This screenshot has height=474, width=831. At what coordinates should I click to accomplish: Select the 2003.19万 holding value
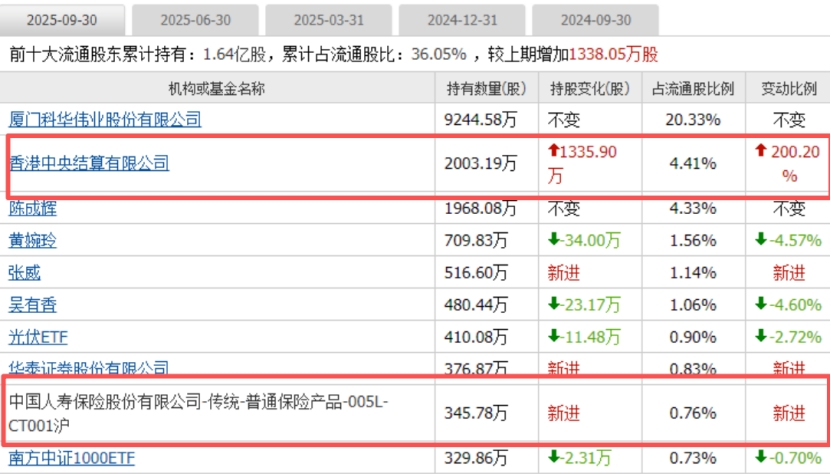[480, 163]
